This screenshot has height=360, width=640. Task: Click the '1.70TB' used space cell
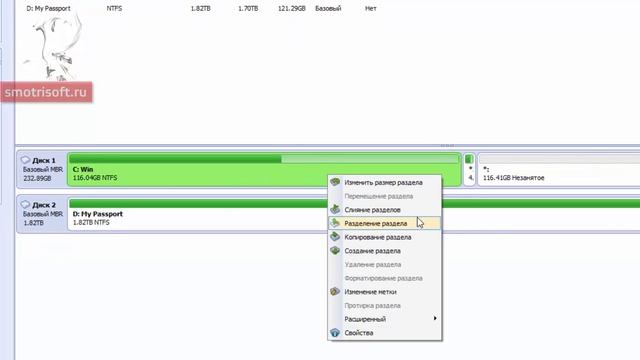tap(248, 8)
